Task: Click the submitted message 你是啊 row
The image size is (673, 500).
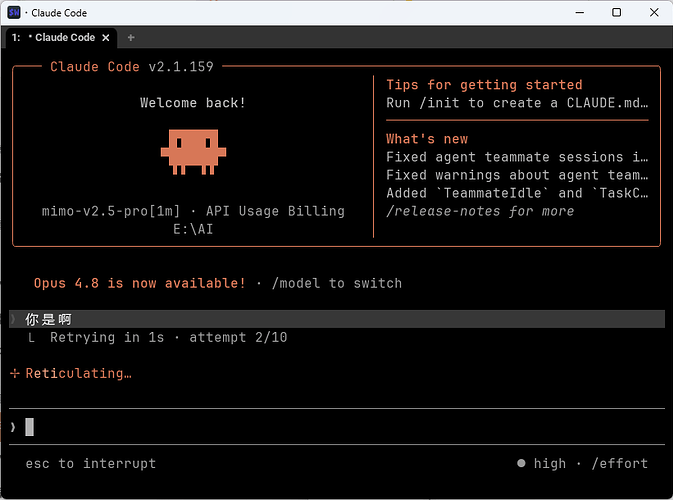Action: click(x=337, y=319)
